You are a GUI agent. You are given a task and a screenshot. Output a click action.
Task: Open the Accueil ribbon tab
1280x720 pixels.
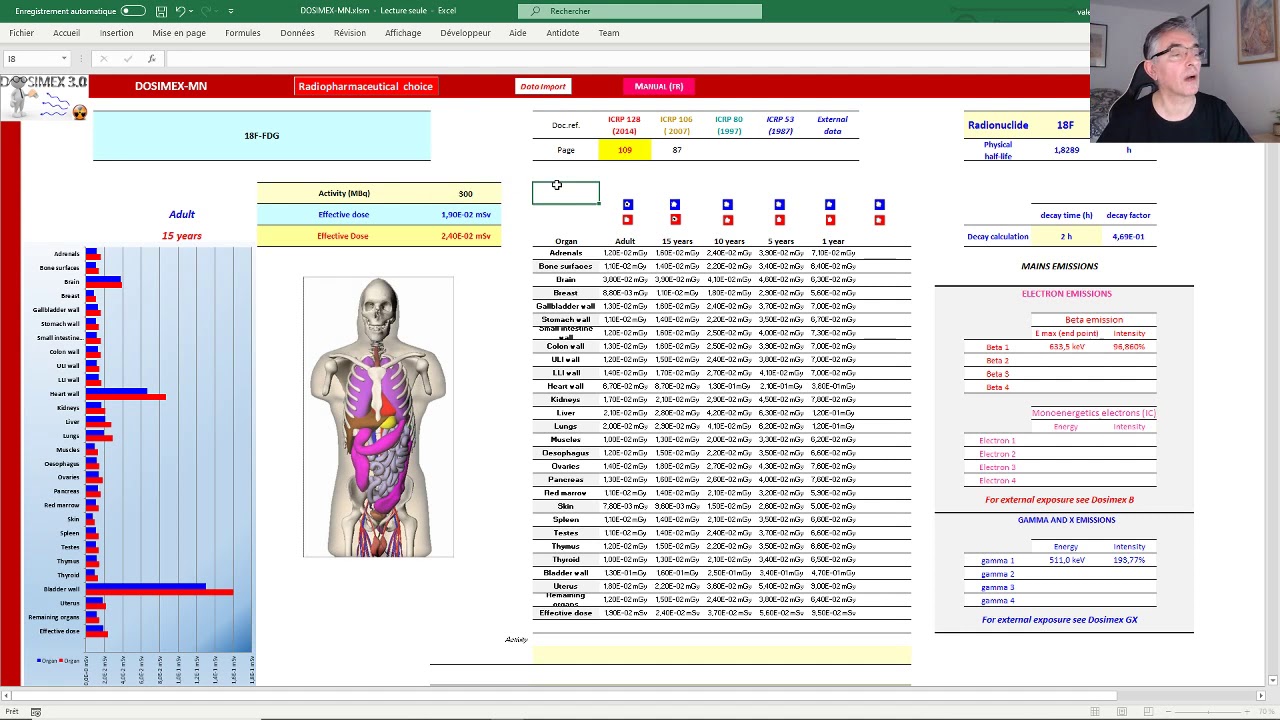coord(66,33)
